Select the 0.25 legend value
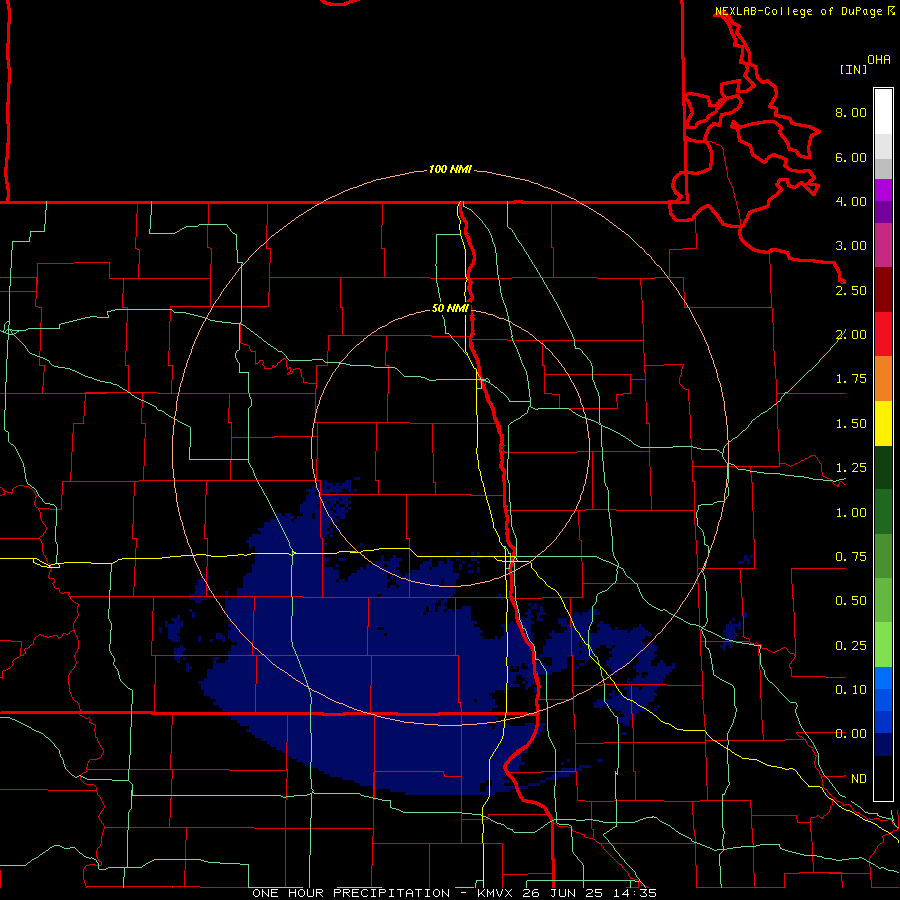Image resolution: width=900 pixels, height=900 pixels. 851,646
